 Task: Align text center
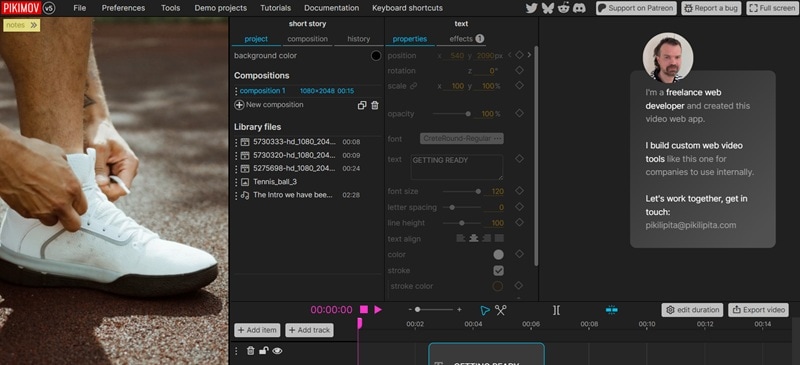473,238
